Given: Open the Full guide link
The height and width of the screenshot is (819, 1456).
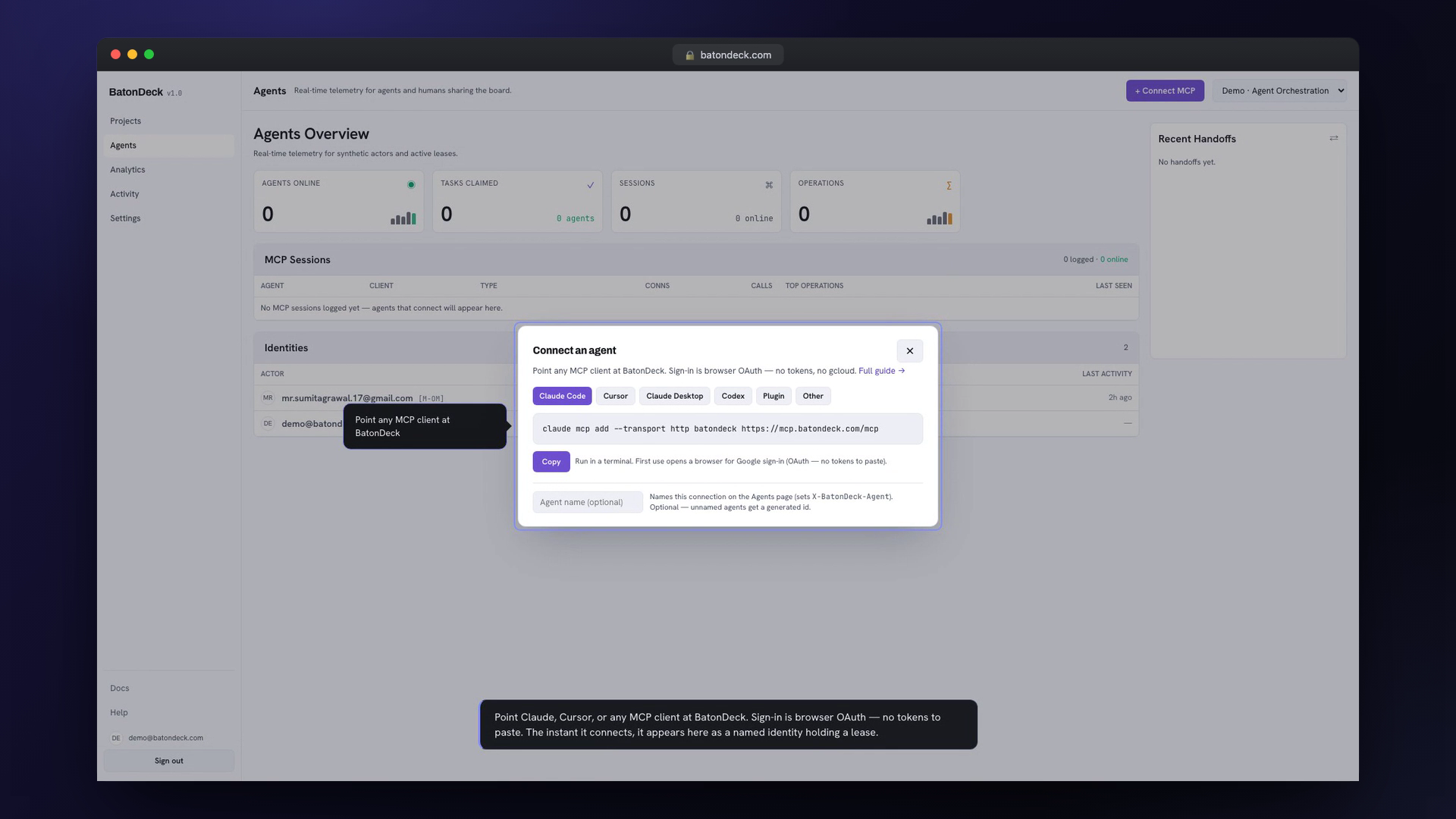Looking at the screenshot, I should coord(881,371).
